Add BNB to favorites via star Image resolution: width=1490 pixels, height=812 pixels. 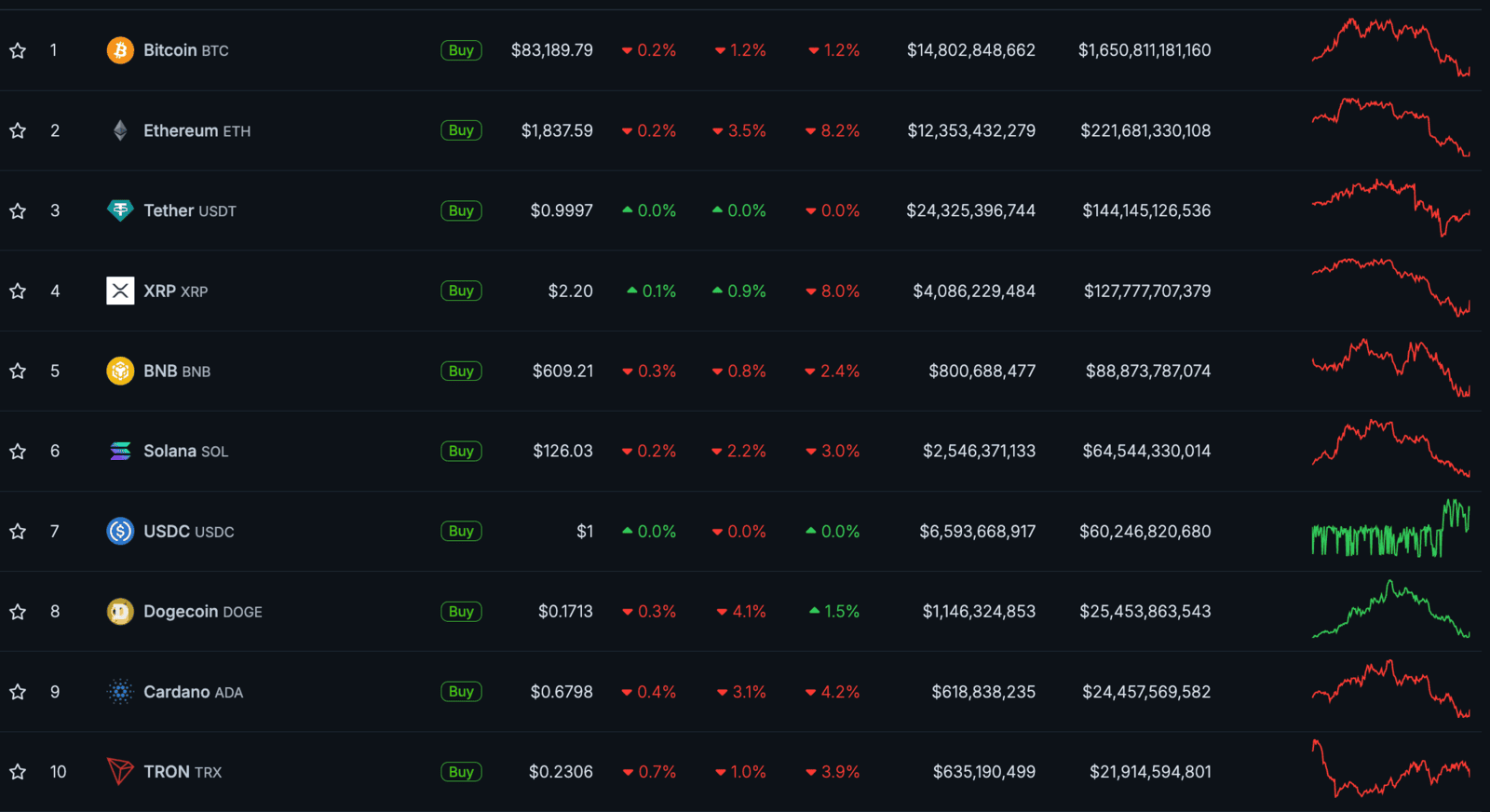[x=18, y=371]
